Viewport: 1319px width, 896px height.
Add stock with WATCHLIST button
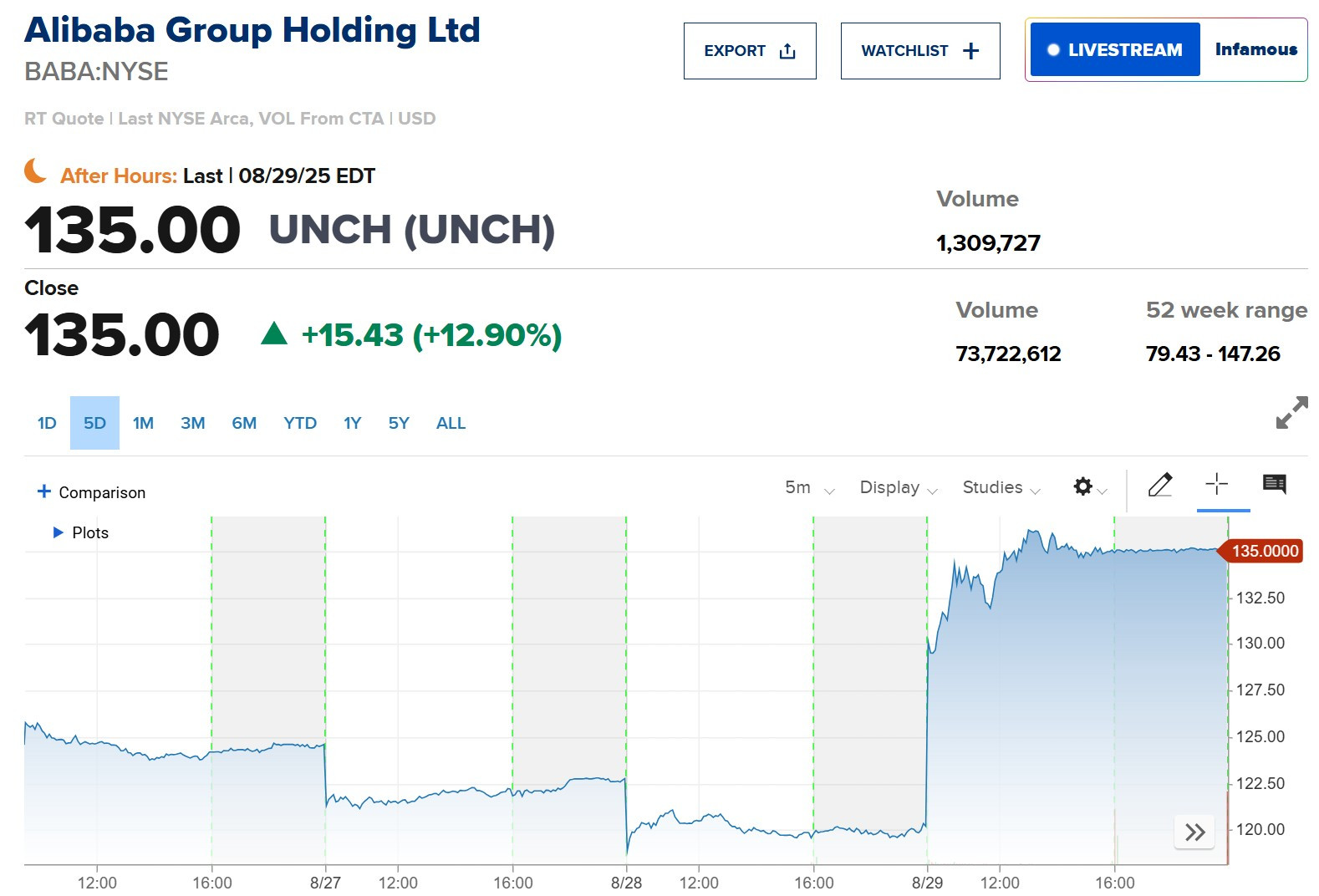point(920,51)
